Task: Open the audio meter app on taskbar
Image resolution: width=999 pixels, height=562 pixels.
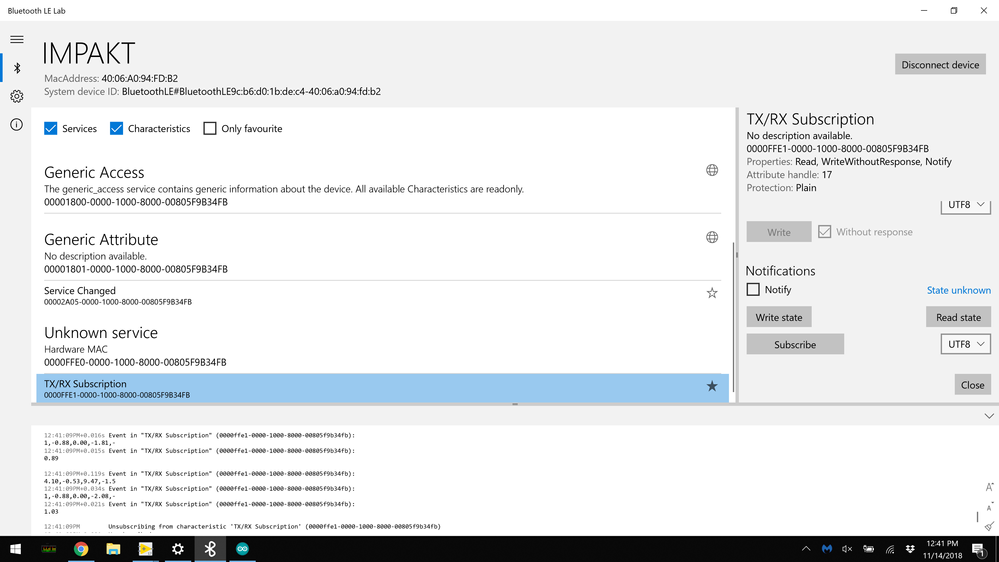Action: click(x=48, y=549)
